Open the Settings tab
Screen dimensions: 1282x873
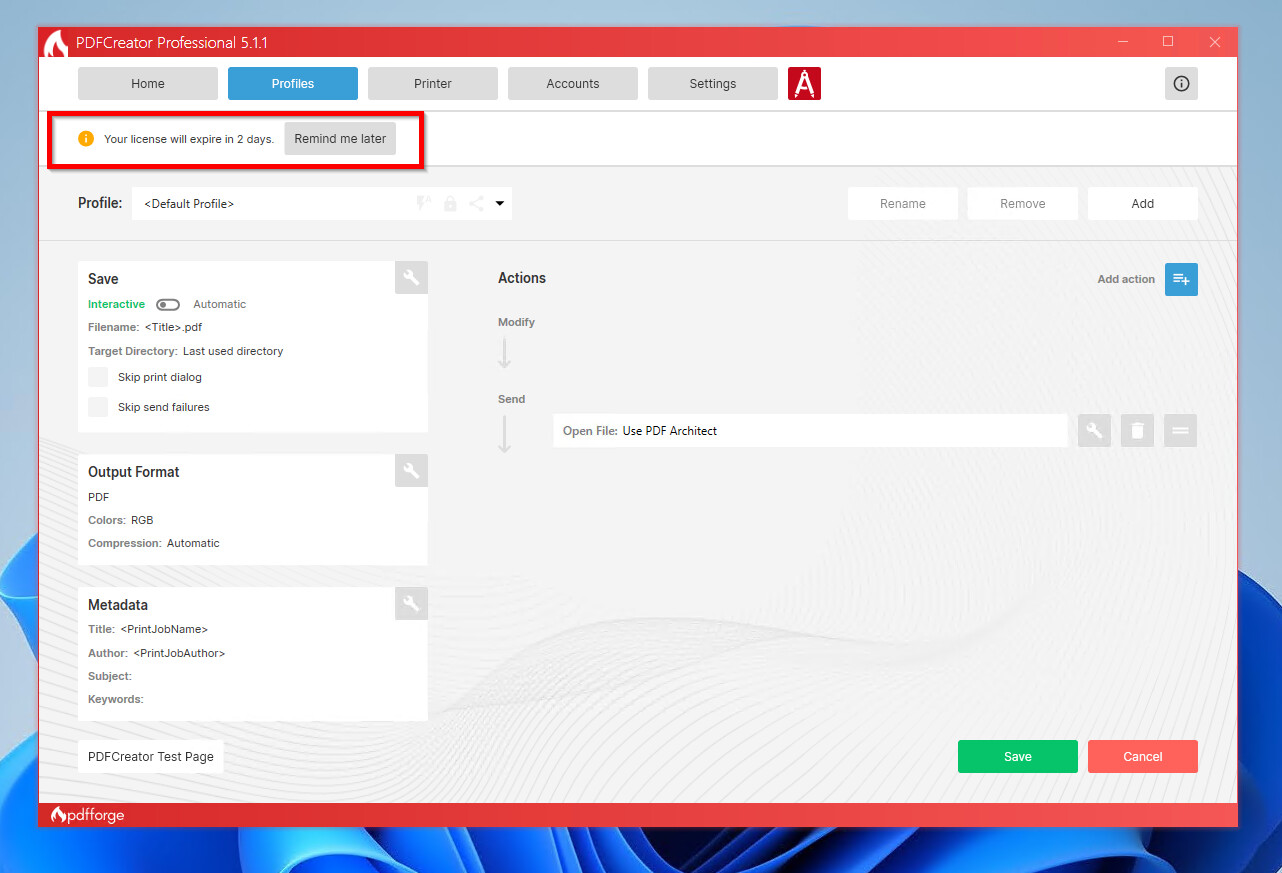coord(713,84)
